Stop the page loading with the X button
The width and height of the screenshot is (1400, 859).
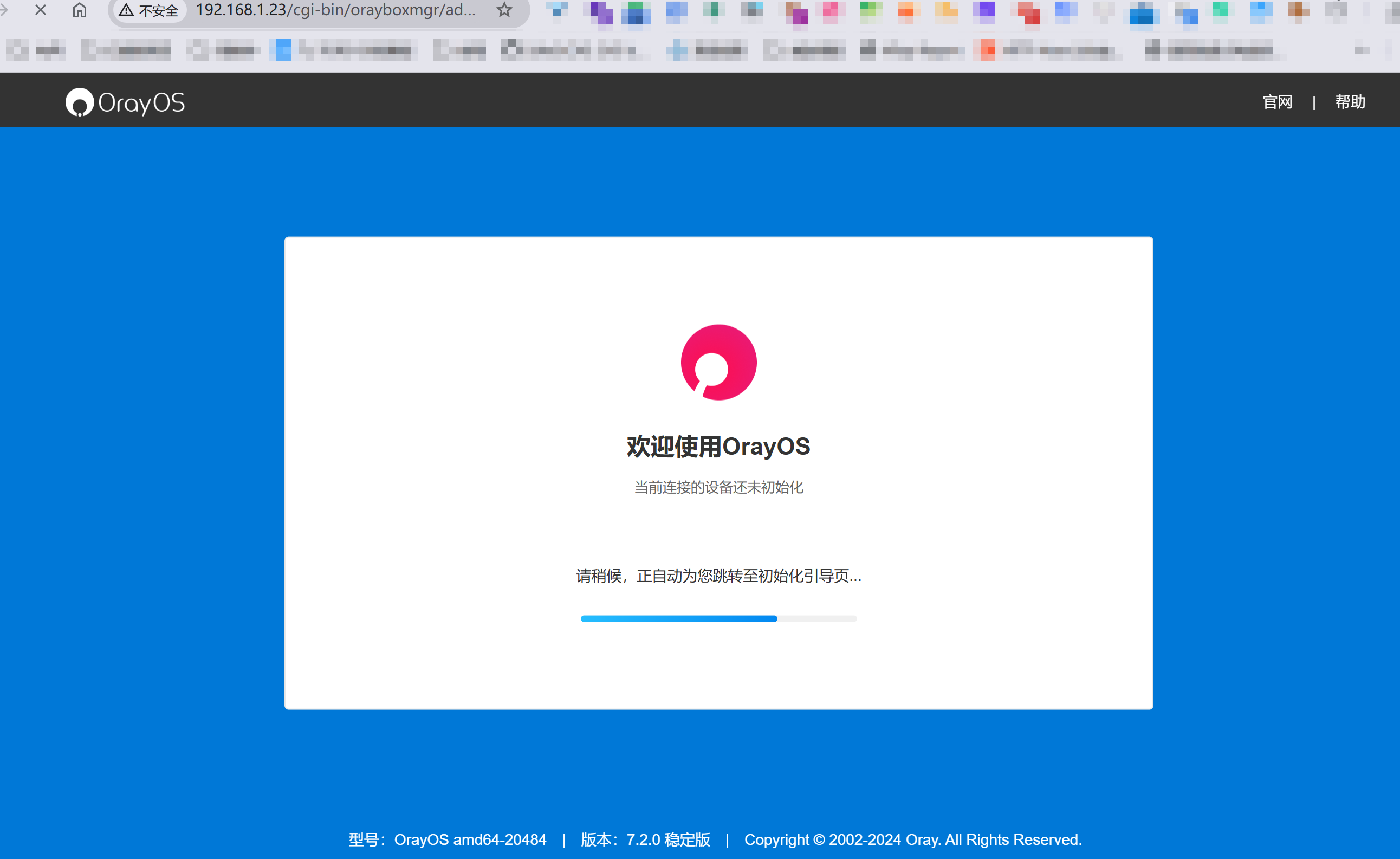click(40, 10)
